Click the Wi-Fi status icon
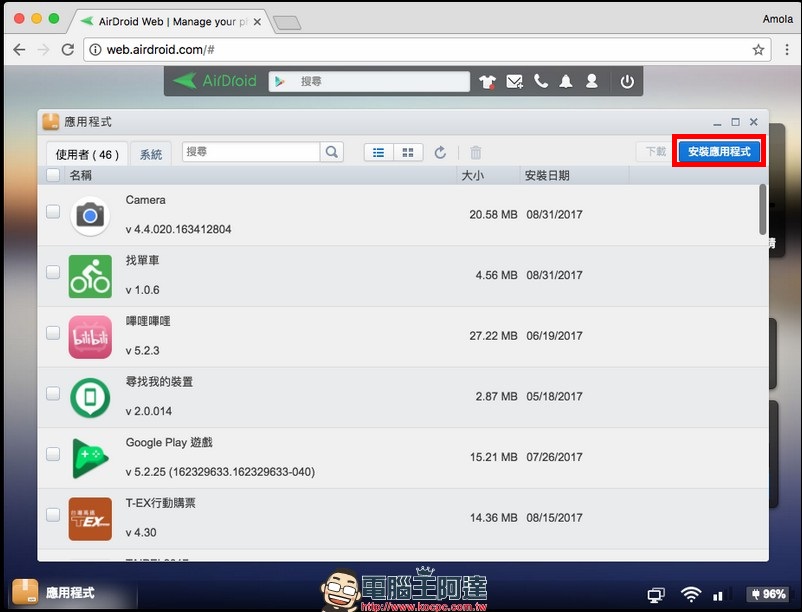This screenshot has height=612, width=802. point(690,594)
